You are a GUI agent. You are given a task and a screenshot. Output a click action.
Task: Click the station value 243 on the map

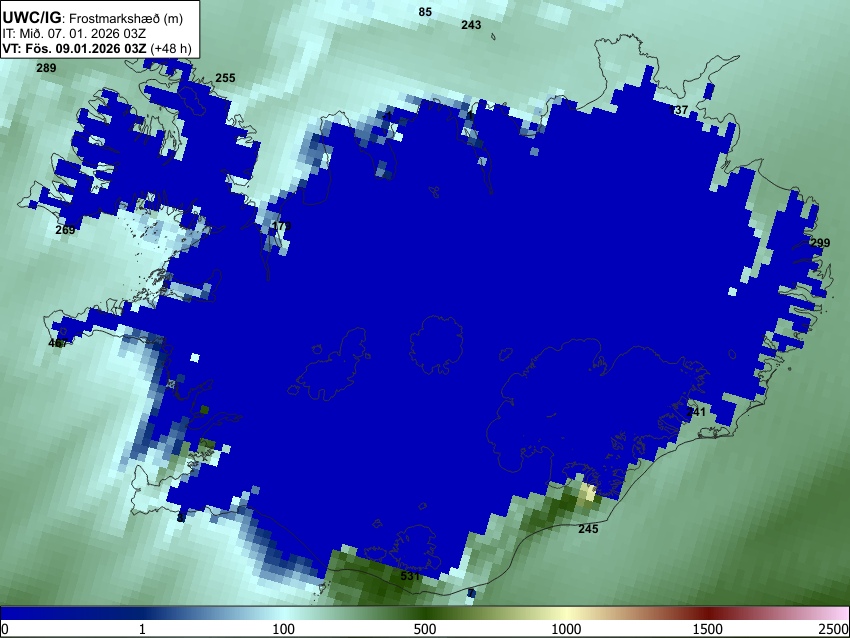point(471,25)
